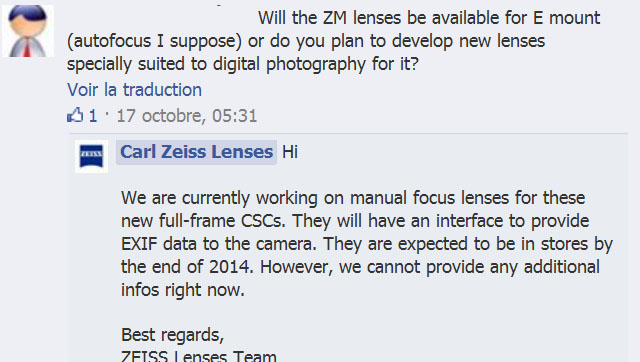Image resolution: width=640 pixels, height=362 pixels.
Task: Click the Best regards, closing line
Action: tap(173, 335)
